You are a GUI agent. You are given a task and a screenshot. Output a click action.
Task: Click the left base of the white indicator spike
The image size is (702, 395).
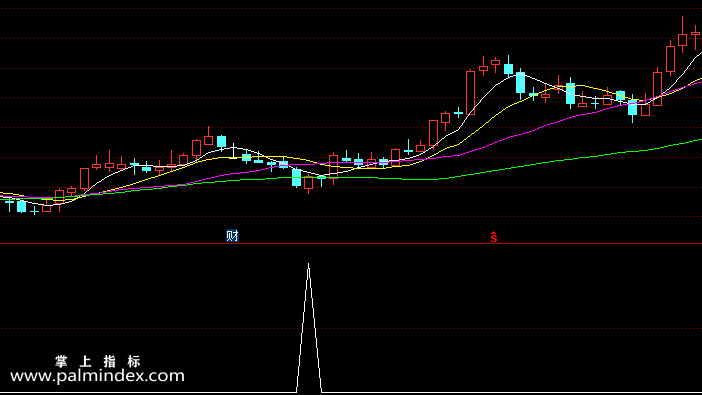(x=296, y=392)
